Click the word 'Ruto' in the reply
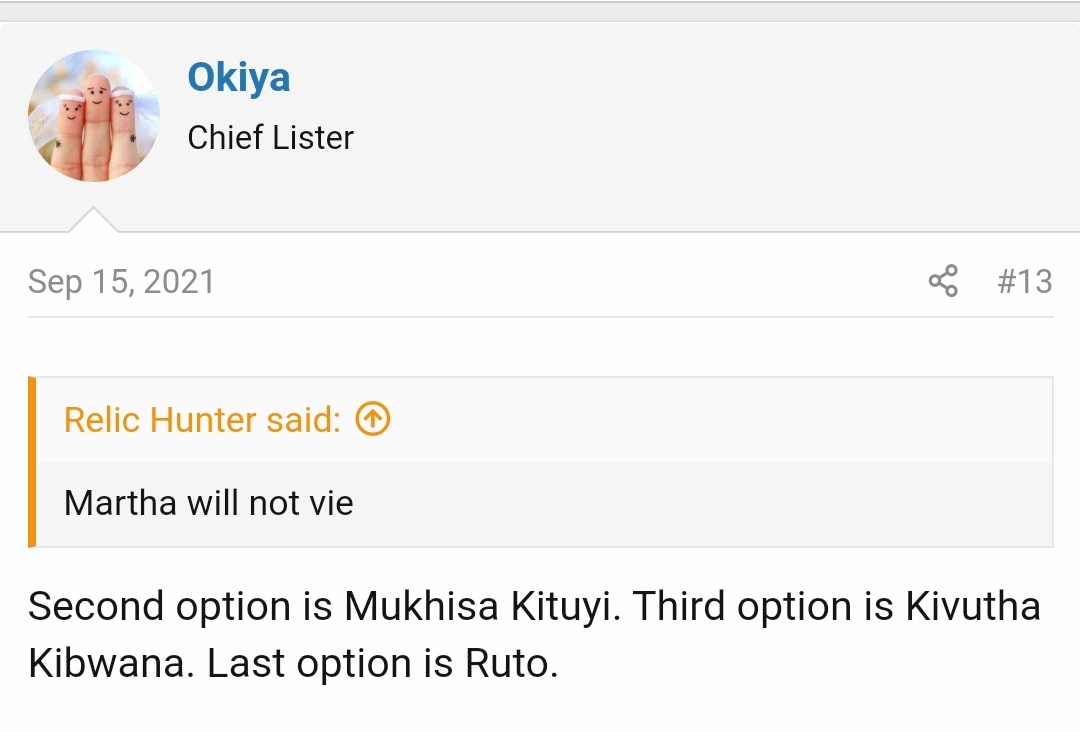1080x732 pixels. tap(508, 664)
